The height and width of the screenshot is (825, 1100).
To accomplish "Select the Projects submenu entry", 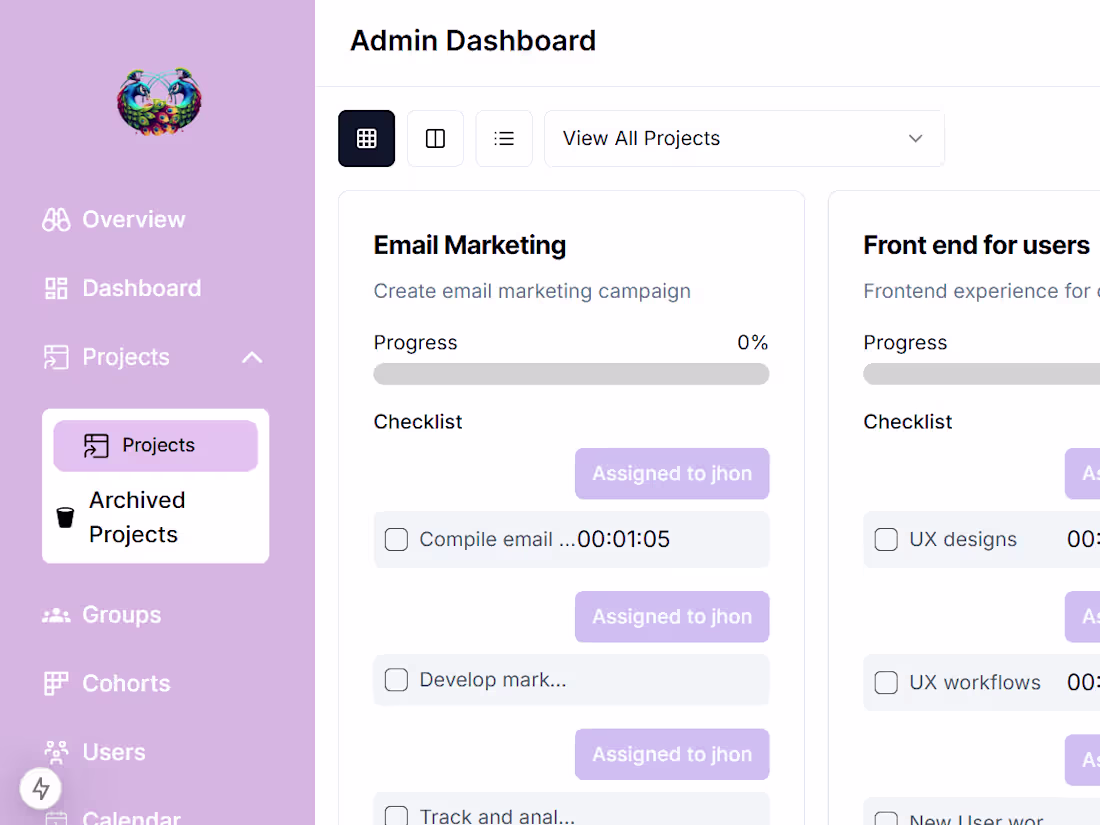I will click(x=156, y=445).
